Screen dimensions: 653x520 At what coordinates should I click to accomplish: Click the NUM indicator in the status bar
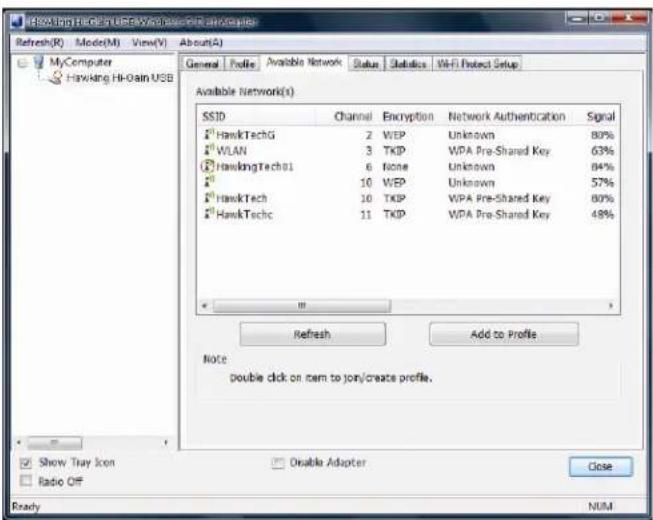tap(600, 506)
